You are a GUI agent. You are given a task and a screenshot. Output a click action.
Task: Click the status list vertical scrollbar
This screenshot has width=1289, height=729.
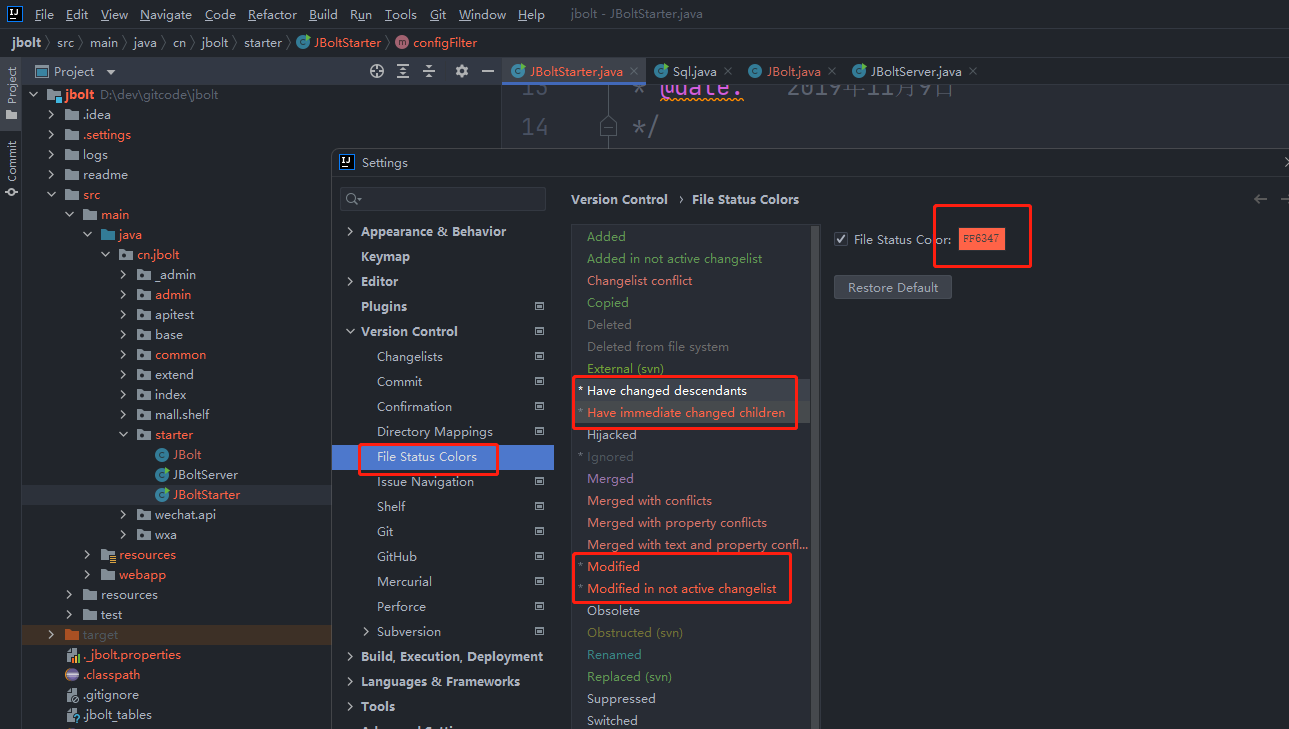coord(814,476)
